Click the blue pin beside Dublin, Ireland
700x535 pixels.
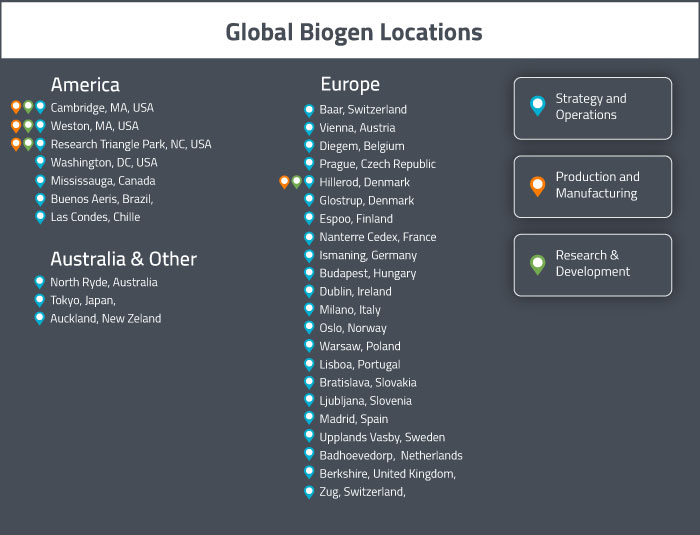pyautogui.click(x=309, y=292)
